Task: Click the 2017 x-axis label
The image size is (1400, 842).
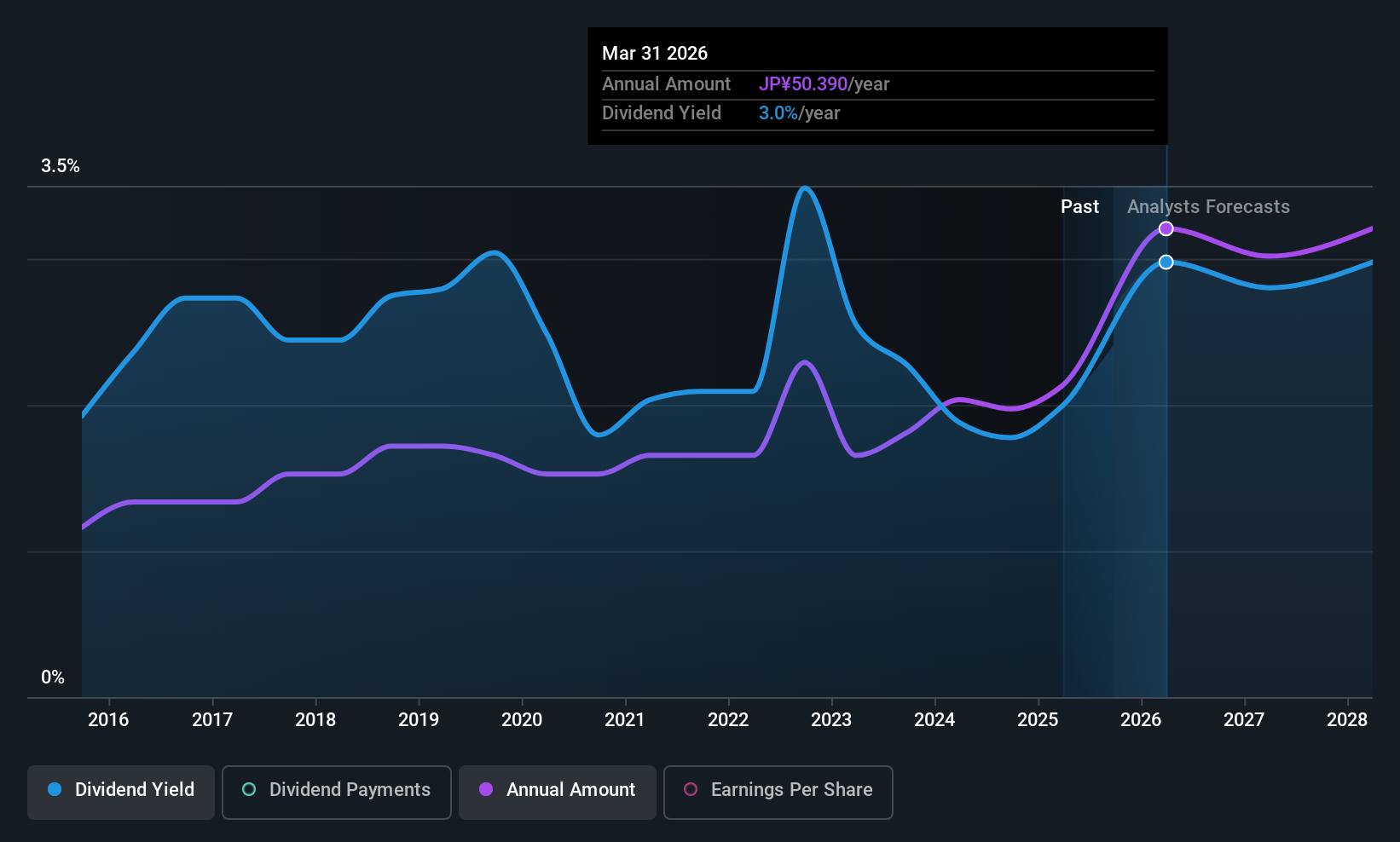Action: [212, 720]
